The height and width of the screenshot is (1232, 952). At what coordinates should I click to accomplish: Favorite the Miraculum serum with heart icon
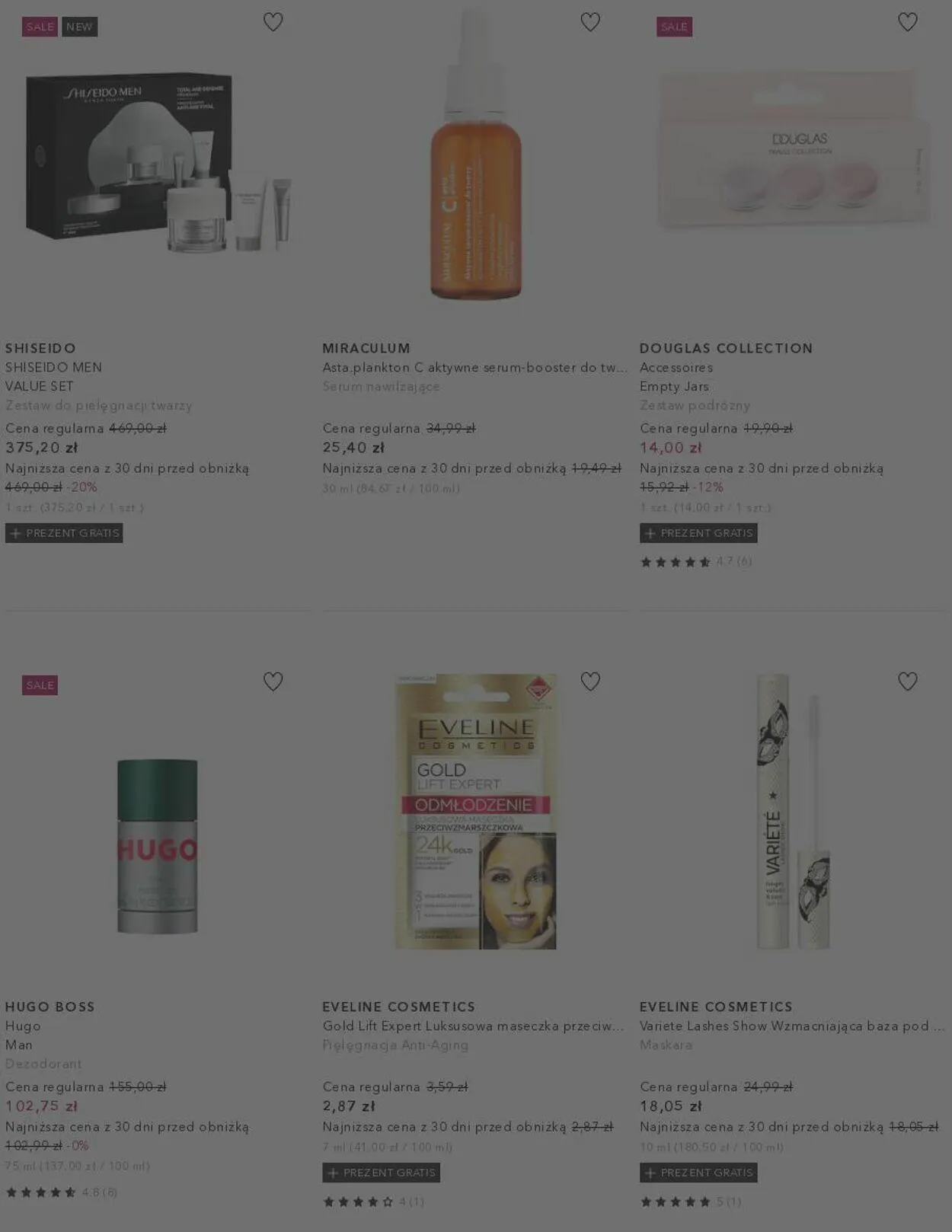pyautogui.click(x=590, y=22)
